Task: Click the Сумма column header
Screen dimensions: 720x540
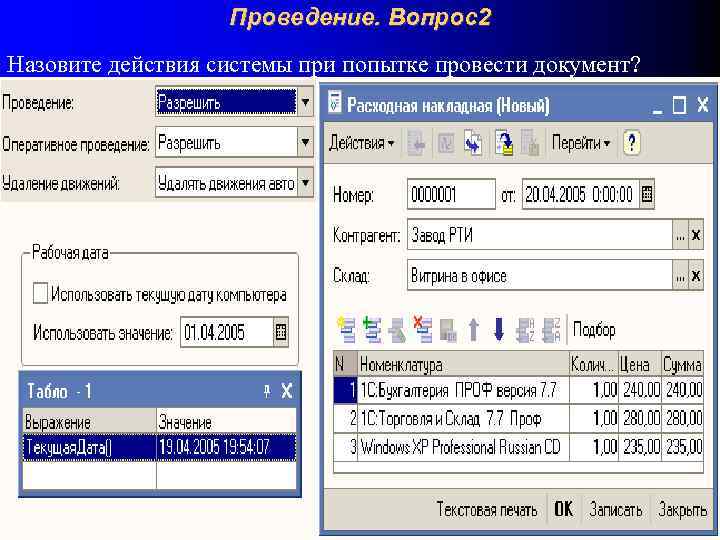Action: [x=682, y=365]
